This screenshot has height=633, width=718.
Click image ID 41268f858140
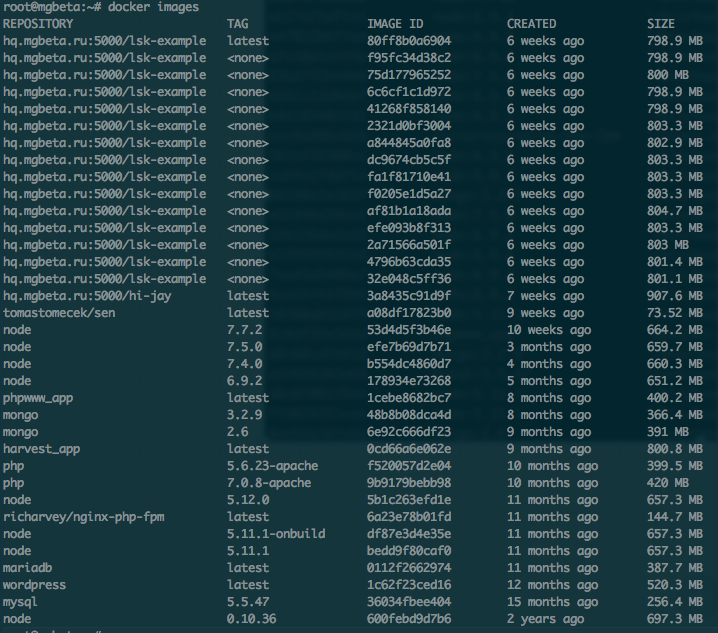pyautogui.click(x=409, y=109)
